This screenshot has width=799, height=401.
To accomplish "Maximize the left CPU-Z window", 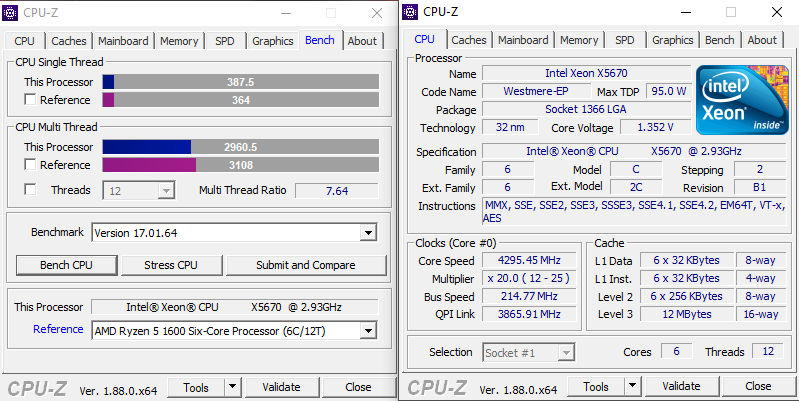I will click(x=331, y=13).
